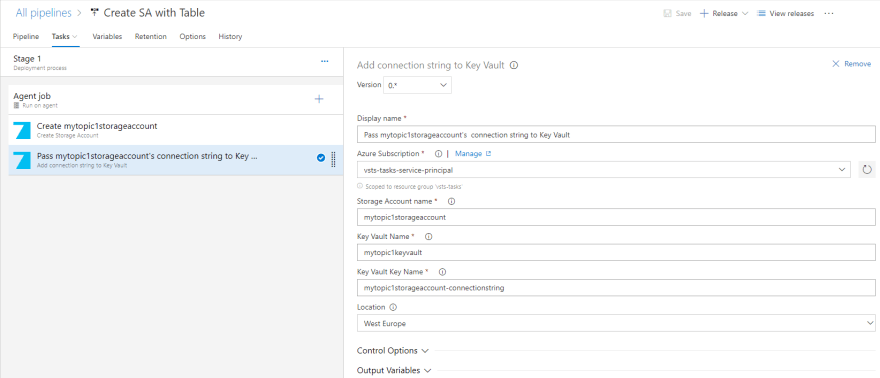Viewport: 880px width, 378px height.
Task: Expand the Control Options section
Action: tap(393, 351)
